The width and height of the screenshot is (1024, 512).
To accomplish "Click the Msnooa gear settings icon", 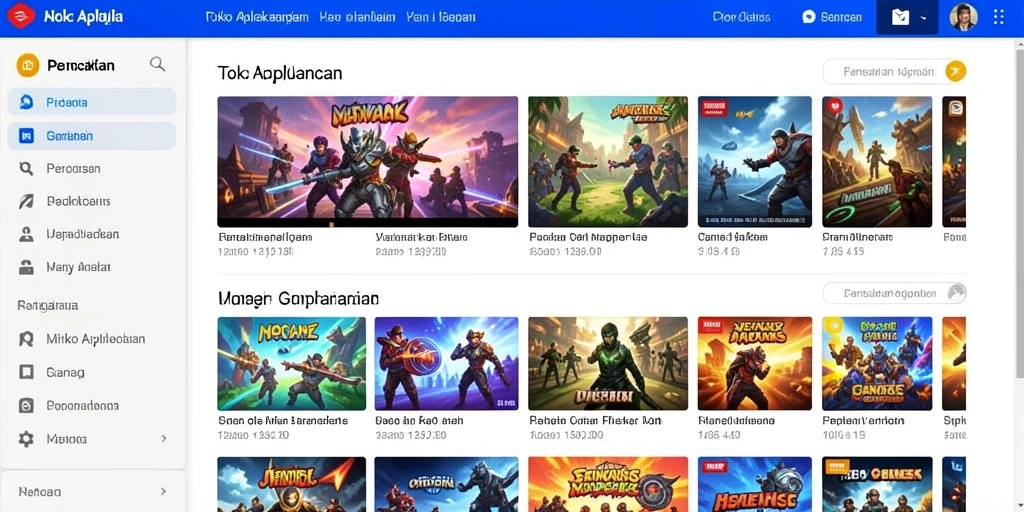I will tap(26, 439).
